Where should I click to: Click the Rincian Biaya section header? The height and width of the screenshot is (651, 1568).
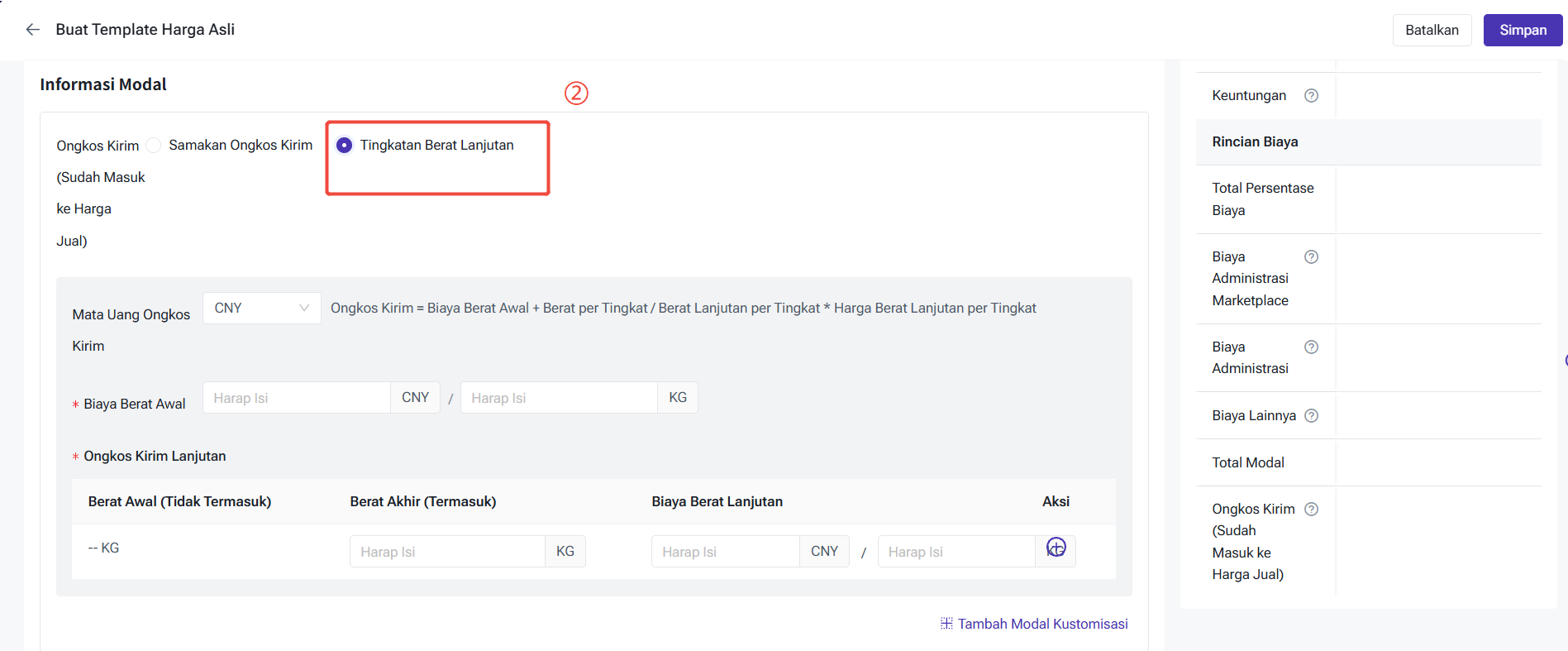1255,142
